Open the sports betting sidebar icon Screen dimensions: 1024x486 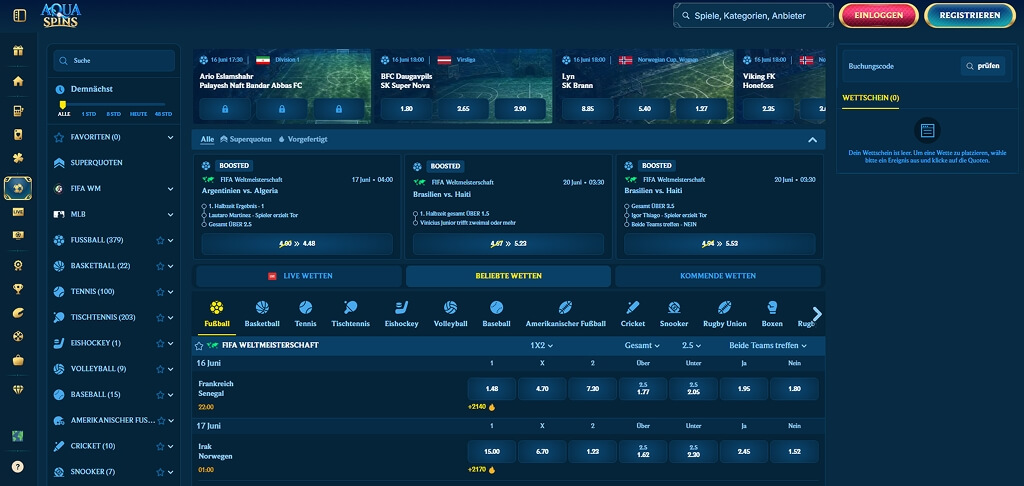click(x=18, y=188)
